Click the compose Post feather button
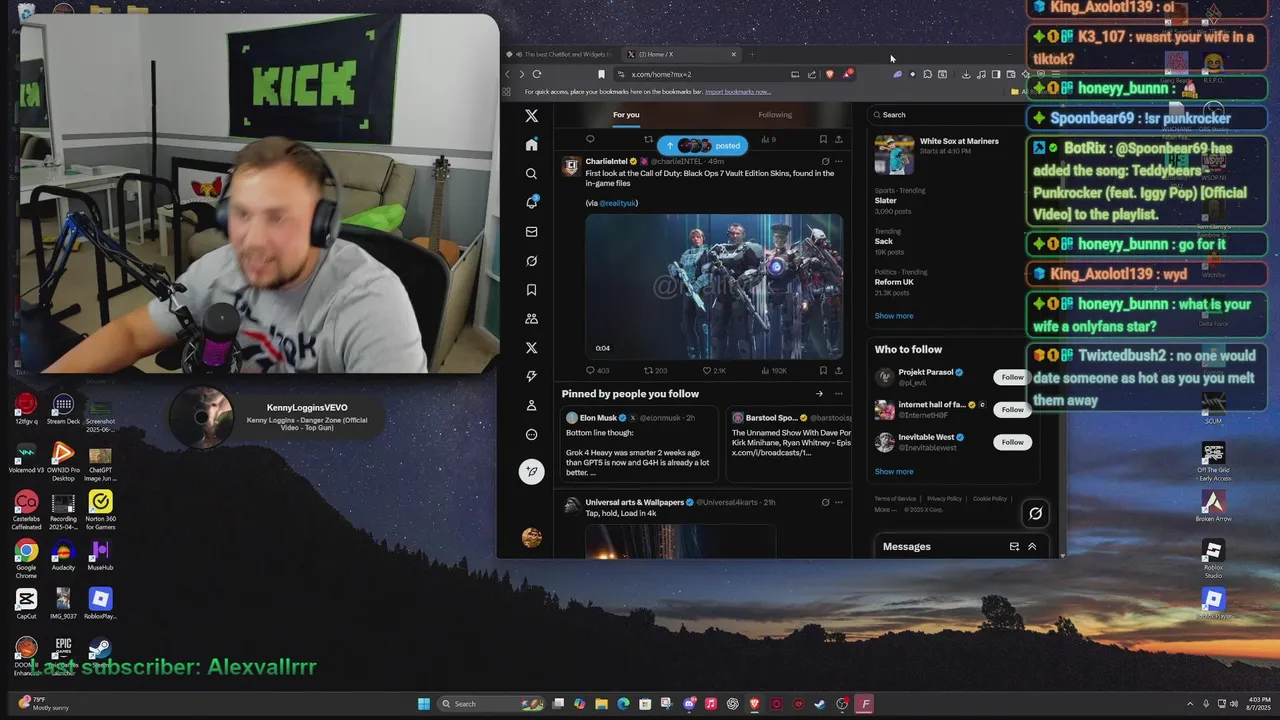This screenshot has width=1280, height=720. pyautogui.click(x=532, y=471)
